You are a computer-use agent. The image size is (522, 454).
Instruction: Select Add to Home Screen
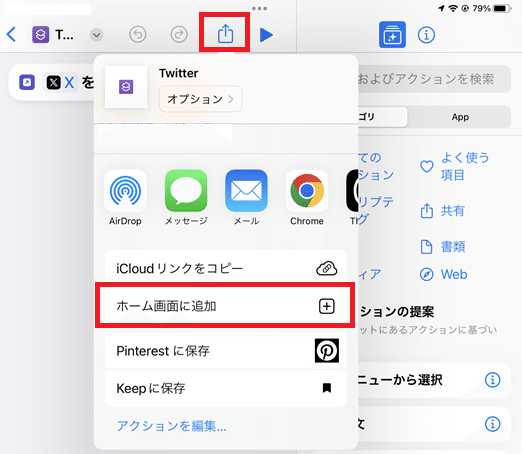point(226,306)
